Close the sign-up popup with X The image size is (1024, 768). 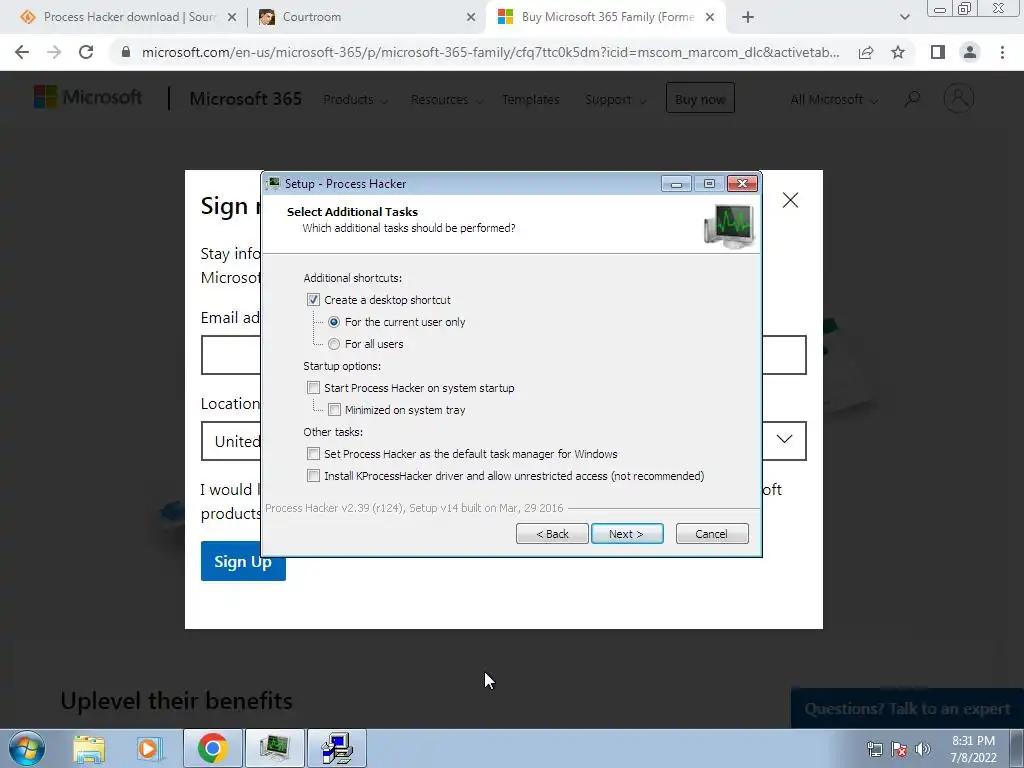click(x=790, y=200)
